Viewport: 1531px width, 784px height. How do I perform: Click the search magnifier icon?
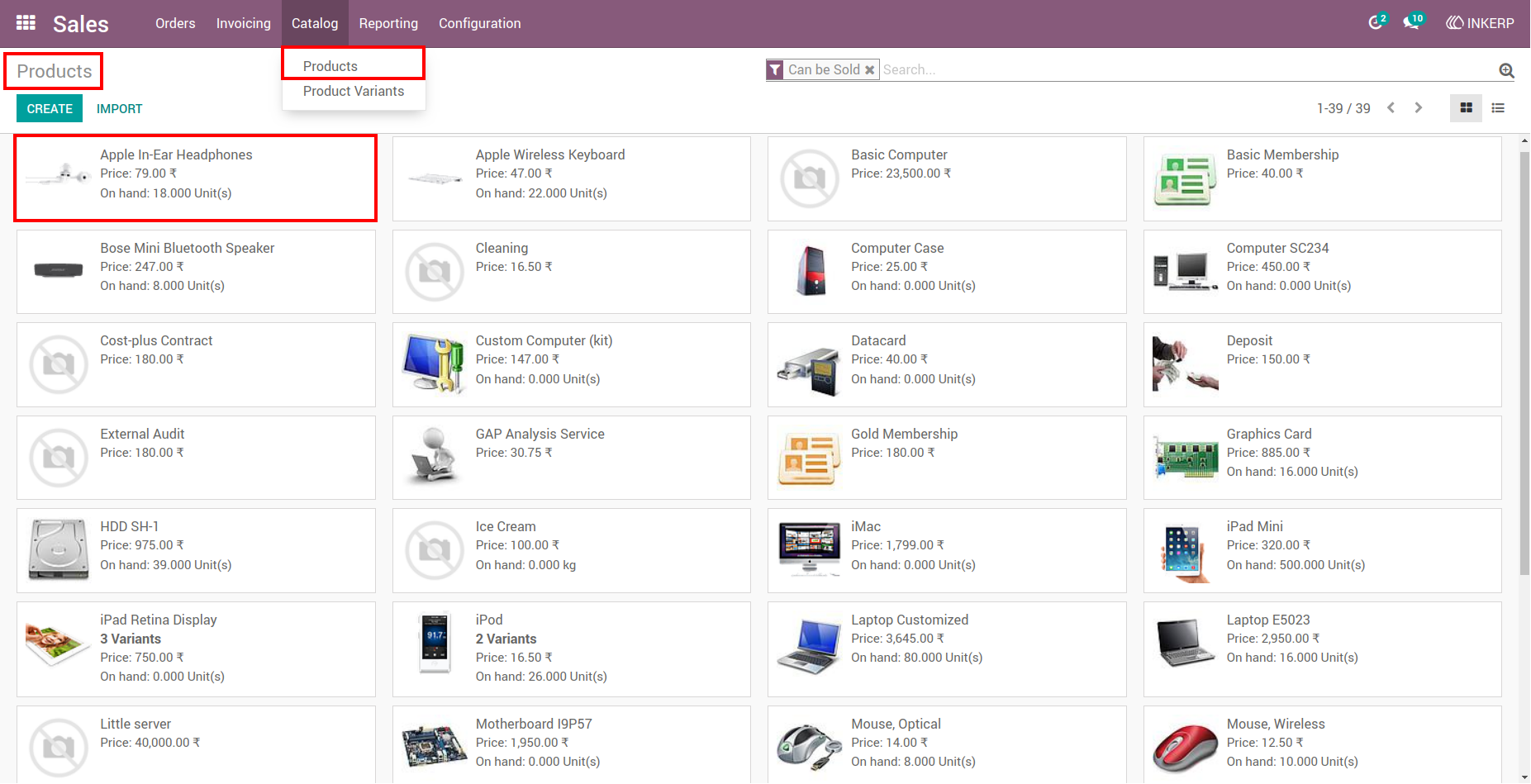[1507, 70]
